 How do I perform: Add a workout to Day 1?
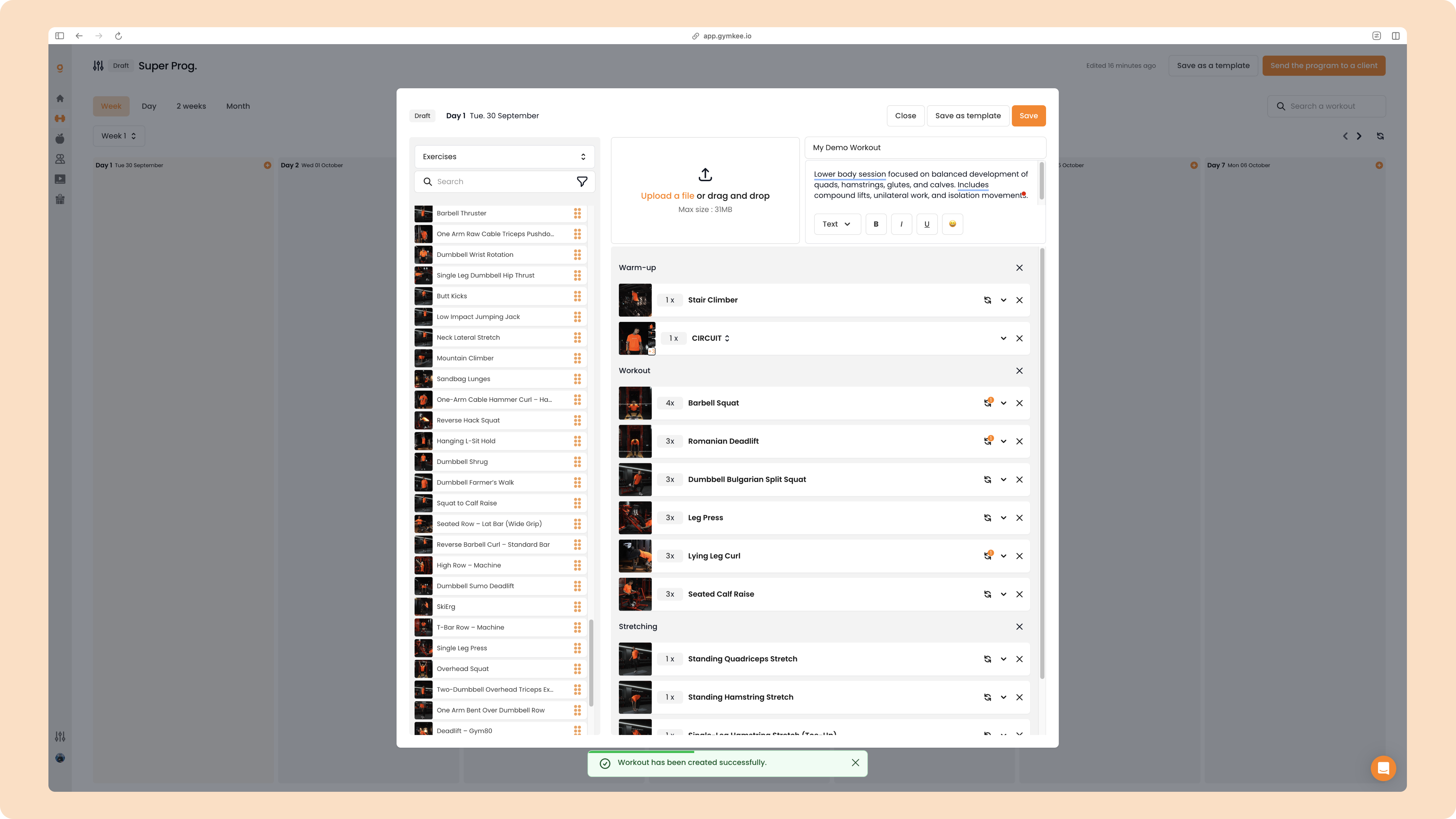point(267,165)
